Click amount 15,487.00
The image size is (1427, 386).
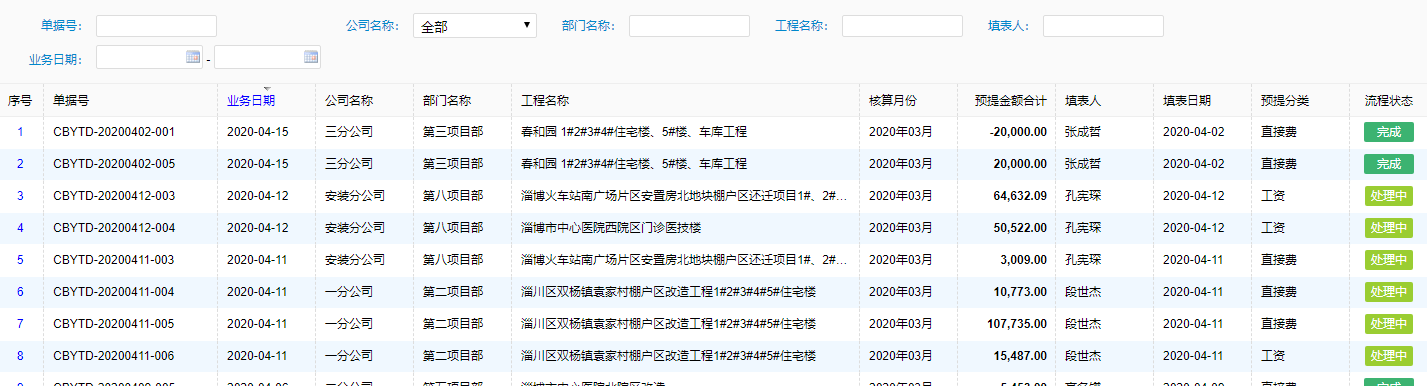(x=1020, y=356)
